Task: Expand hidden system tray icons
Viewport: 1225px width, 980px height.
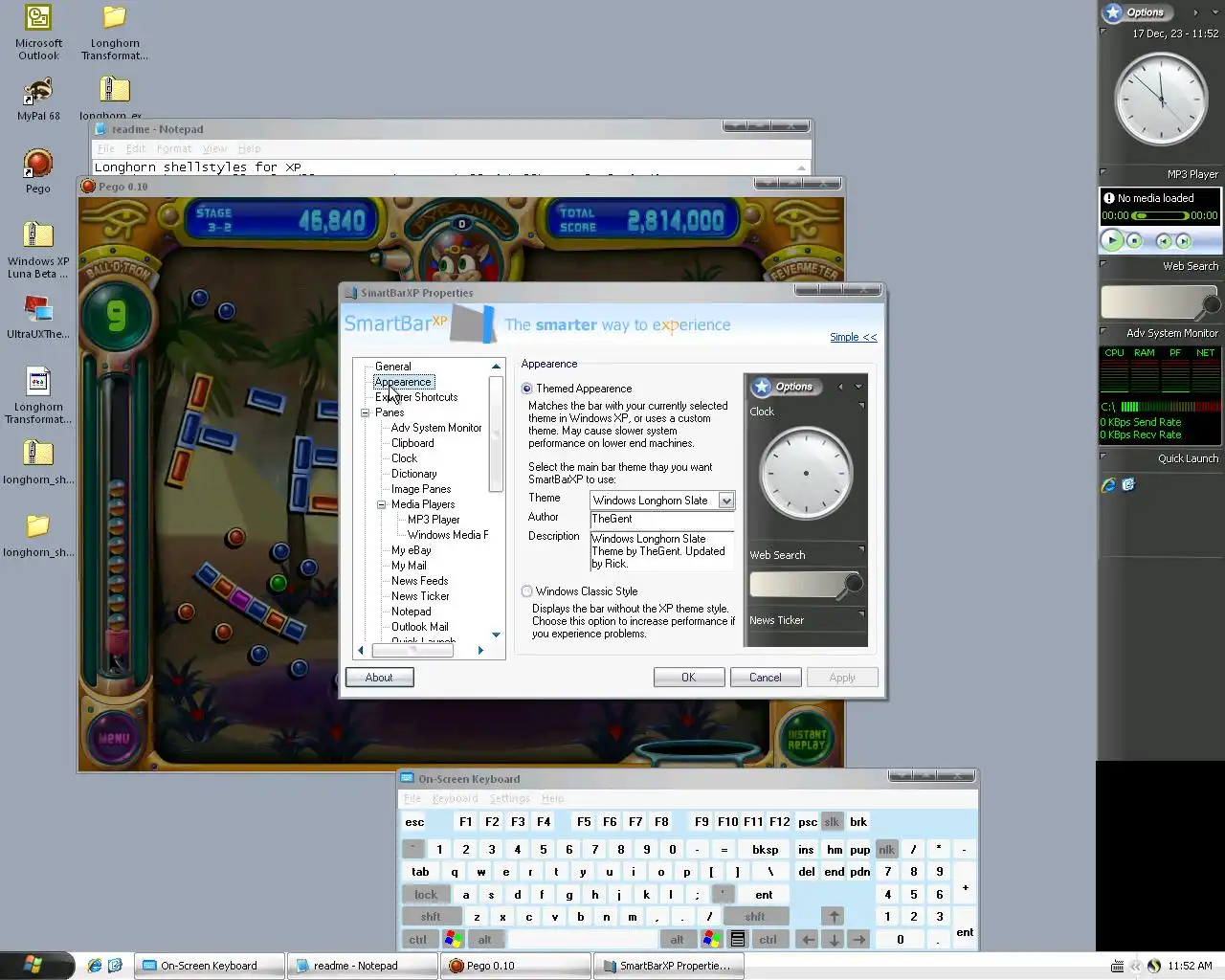Action: point(1135,966)
